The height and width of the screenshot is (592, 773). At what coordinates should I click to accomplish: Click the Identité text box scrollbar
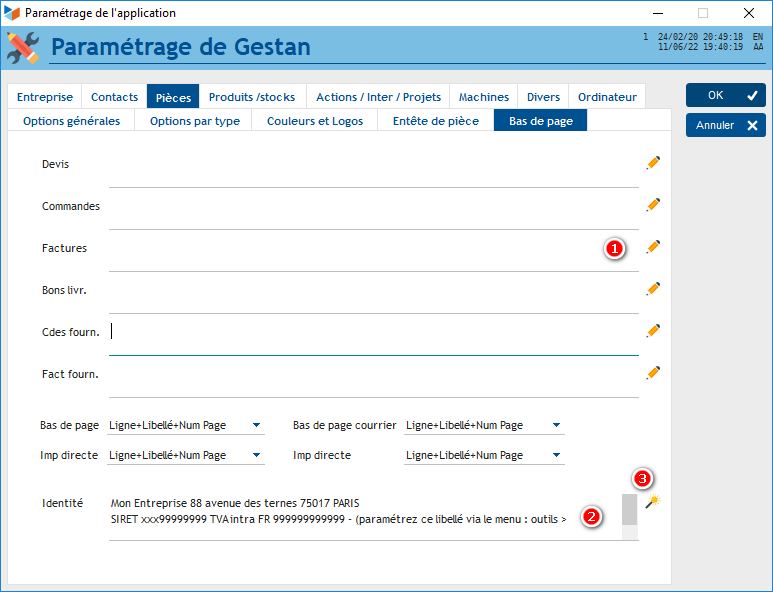(629, 516)
